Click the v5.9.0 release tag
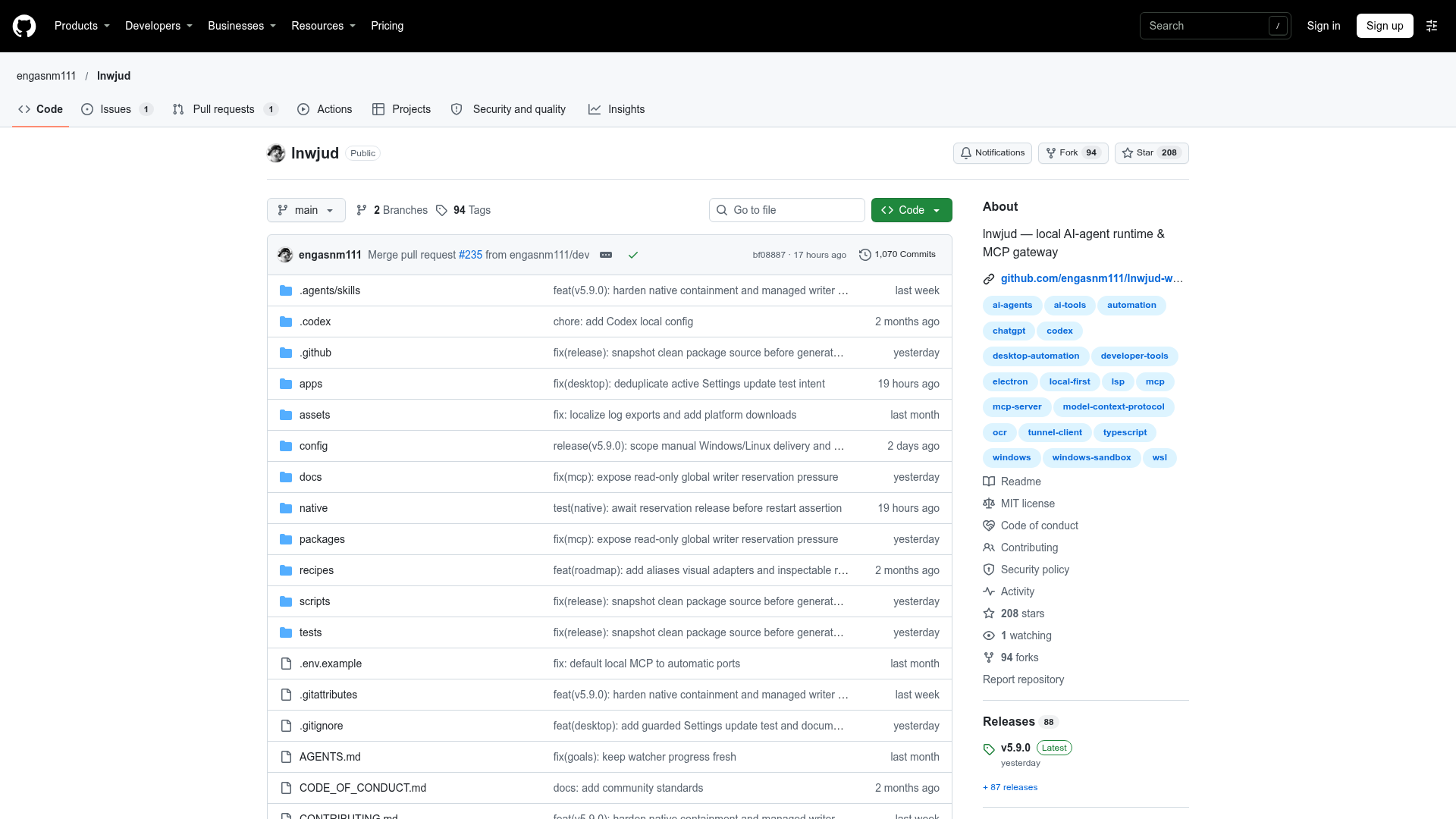Image resolution: width=1456 pixels, height=819 pixels. click(1015, 748)
